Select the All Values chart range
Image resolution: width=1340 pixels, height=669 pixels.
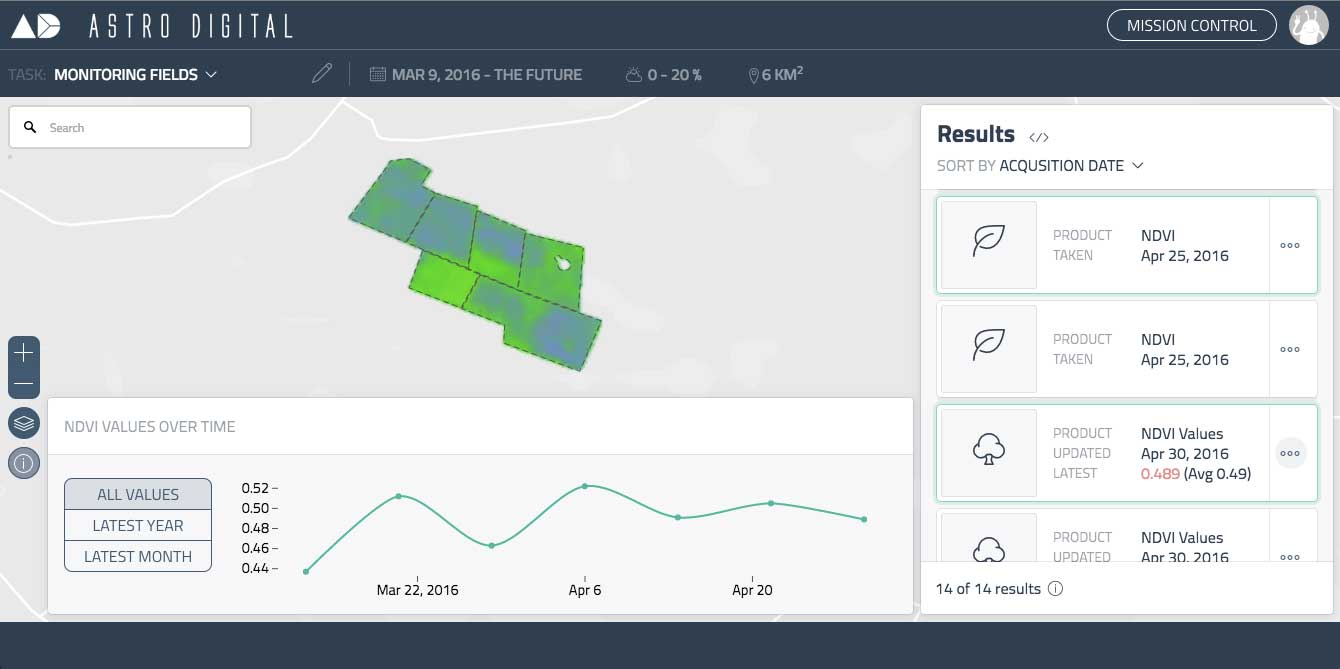click(x=138, y=494)
